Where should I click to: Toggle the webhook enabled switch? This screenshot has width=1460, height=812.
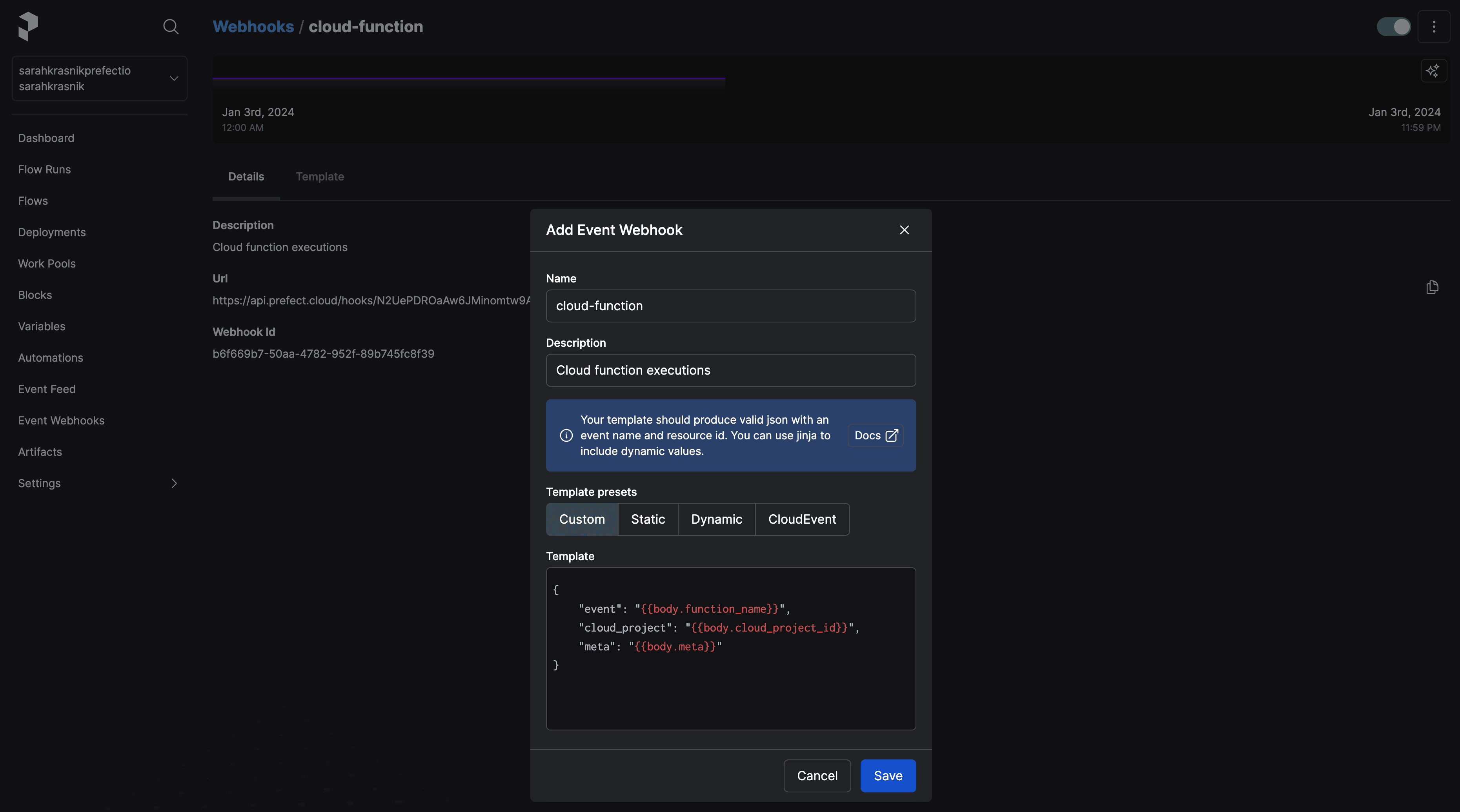point(1394,27)
